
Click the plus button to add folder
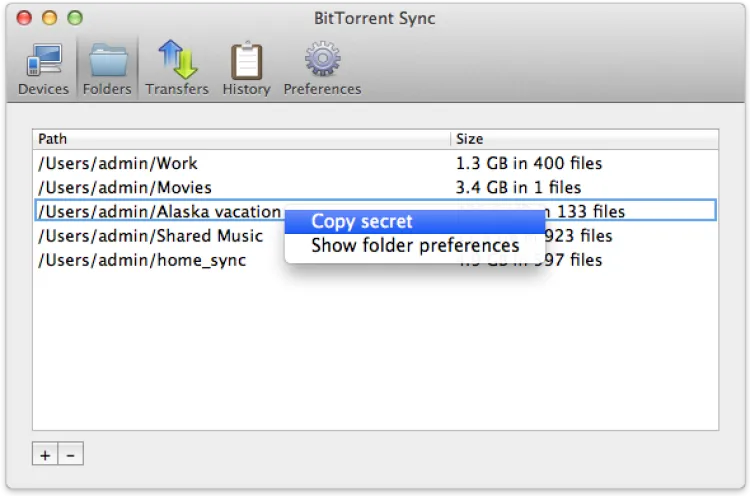(45, 455)
